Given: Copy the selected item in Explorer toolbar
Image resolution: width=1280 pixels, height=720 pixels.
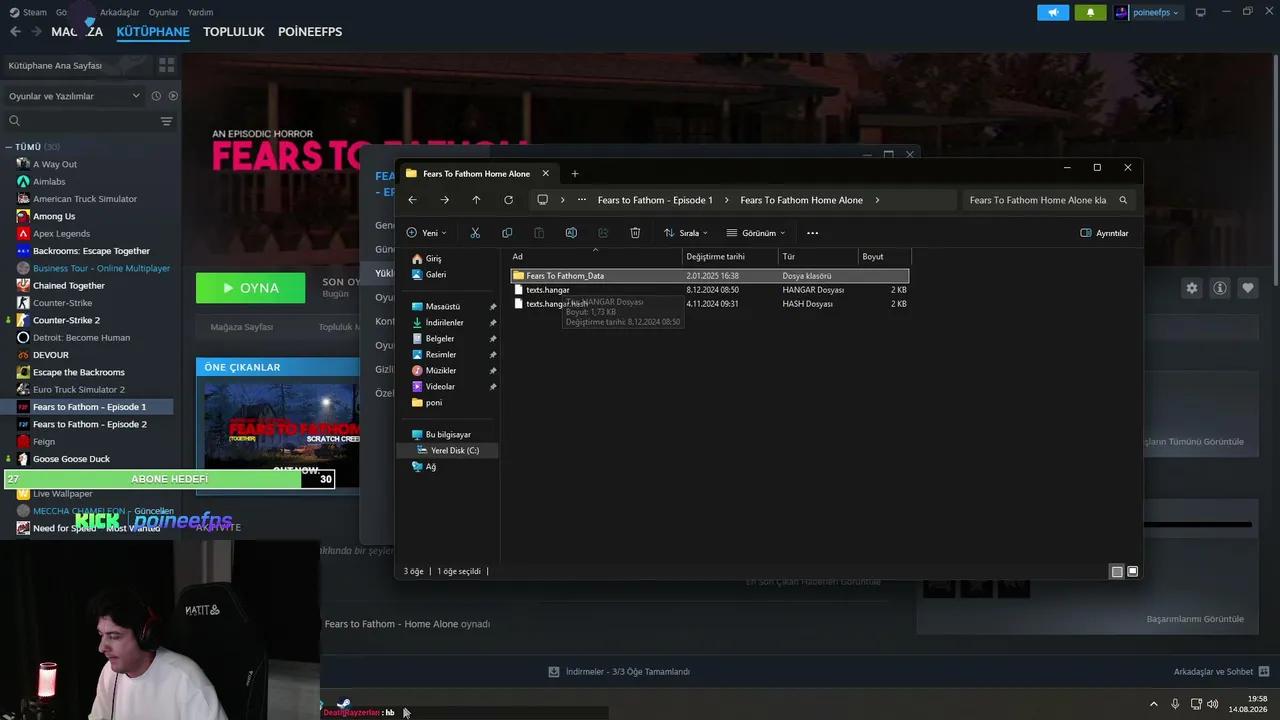Looking at the screenshot, I should pyautogui.click(x=507, y=233).
